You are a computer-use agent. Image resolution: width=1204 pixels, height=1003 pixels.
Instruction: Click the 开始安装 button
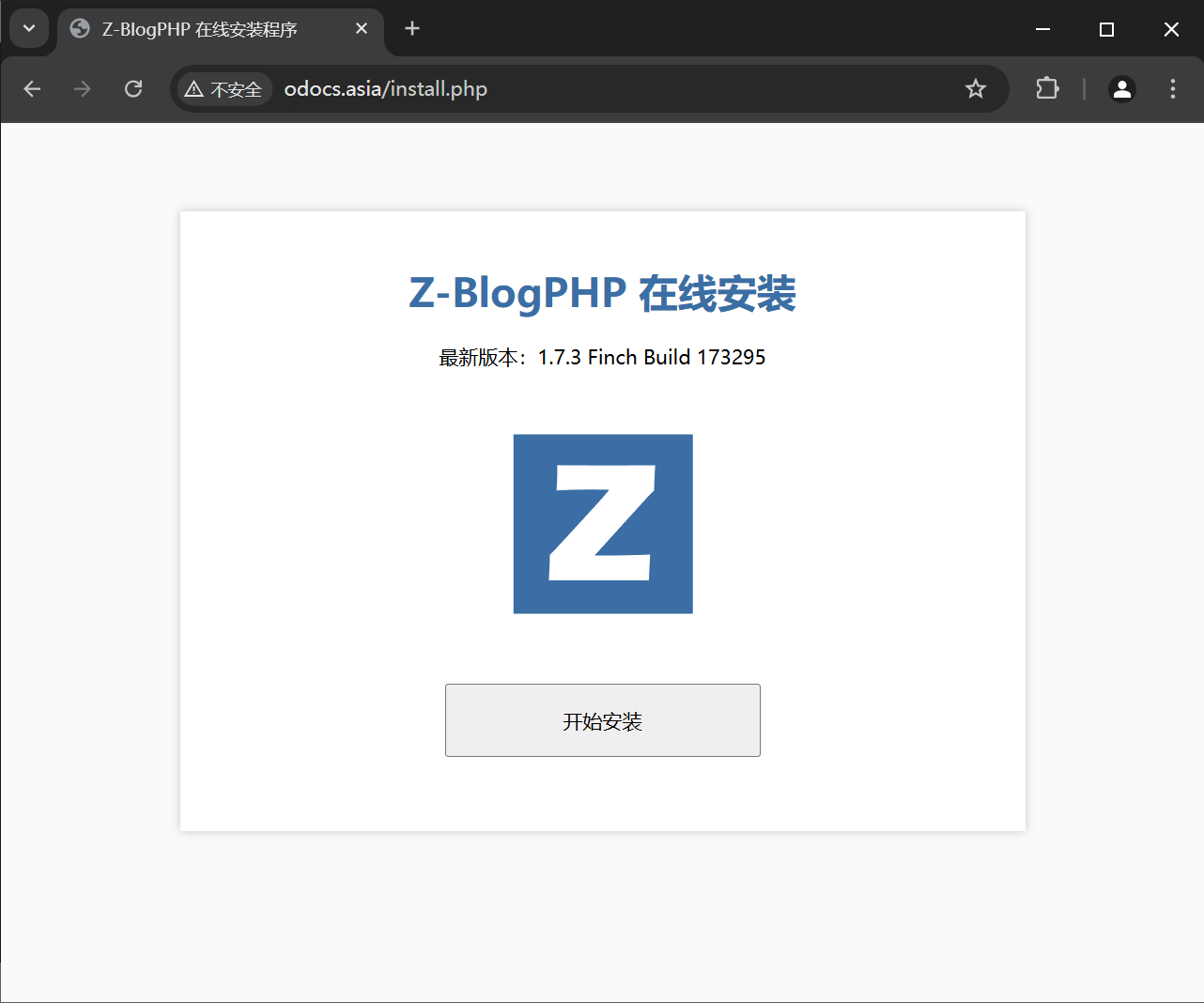click(x=602, y=720)
